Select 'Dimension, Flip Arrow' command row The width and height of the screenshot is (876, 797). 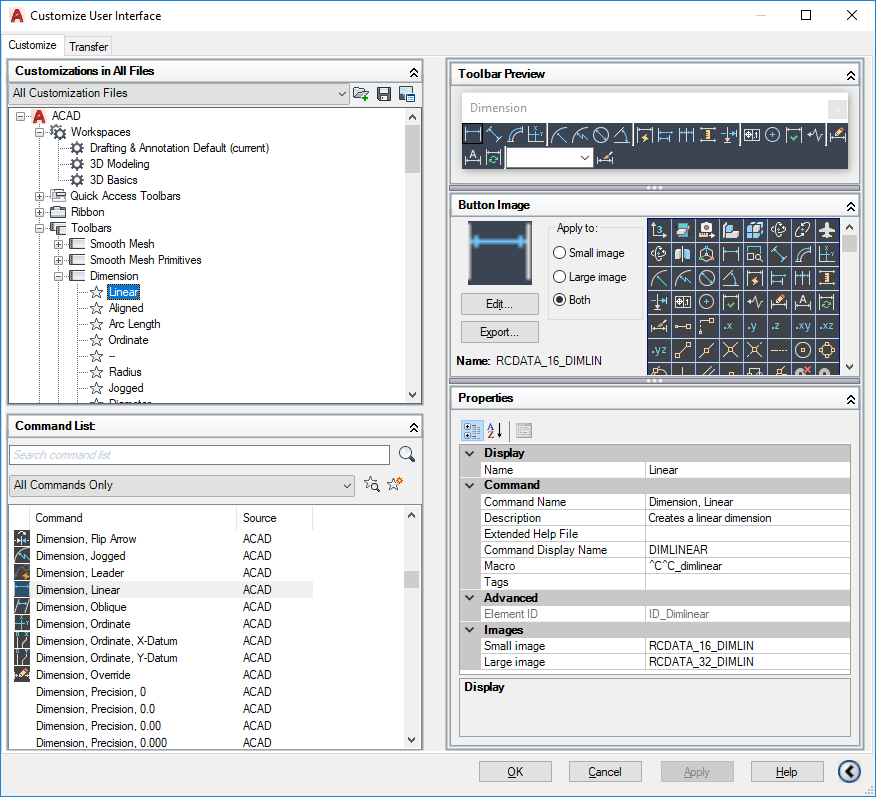pyautogui.click(x=163, y=539)
